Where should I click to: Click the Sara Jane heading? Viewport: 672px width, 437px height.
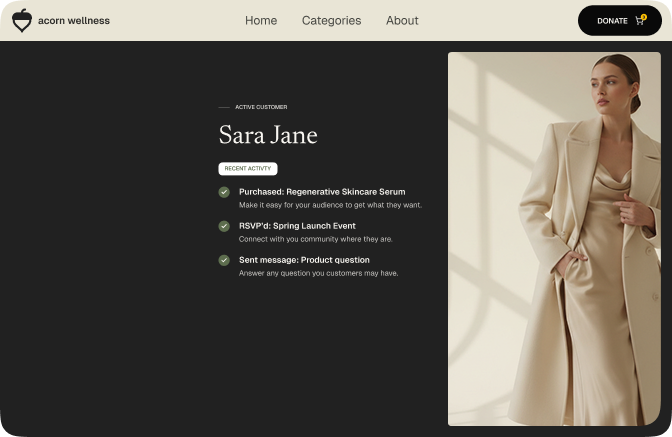click(268, 135)
